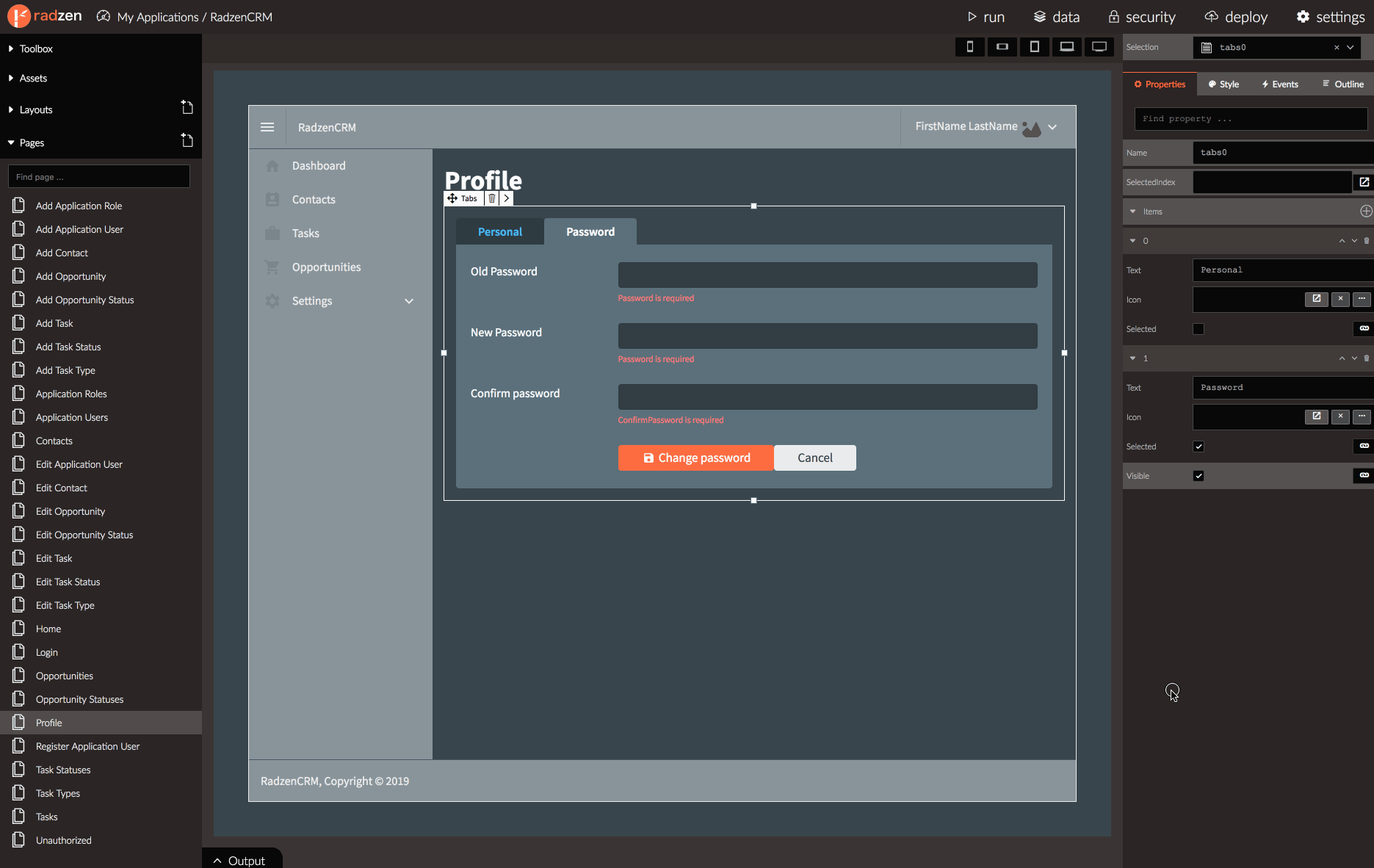This screenshot has width=1374, height=868.
Task: Switch to the Outline tab
Action: (x=1343, y=84)
